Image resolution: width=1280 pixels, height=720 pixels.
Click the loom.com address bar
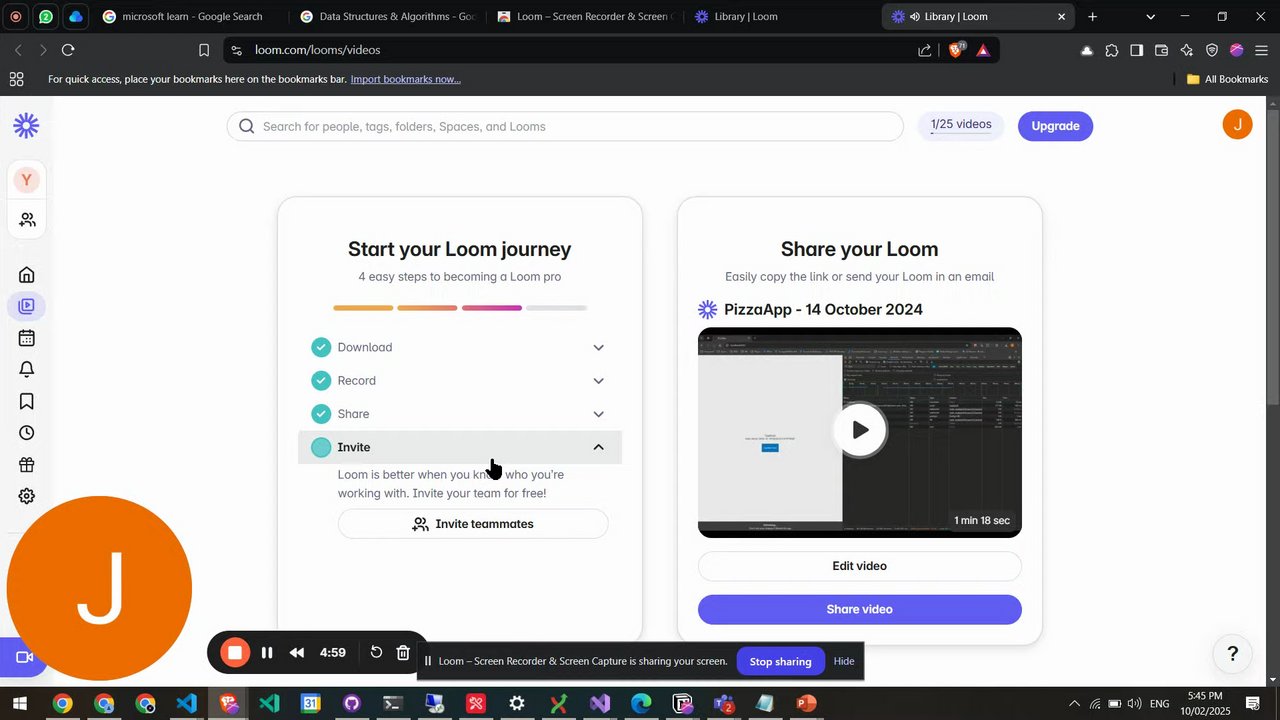[x=570, y=50]
